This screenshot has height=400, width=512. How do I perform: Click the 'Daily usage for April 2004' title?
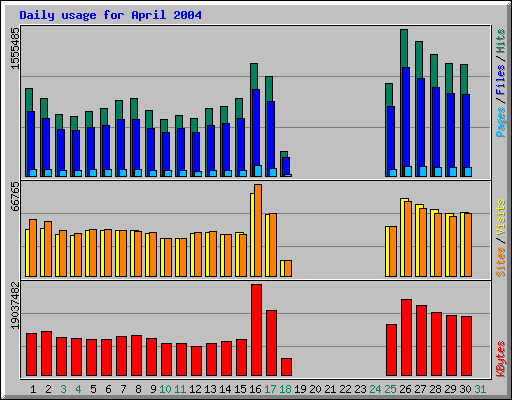pos(110,15)
